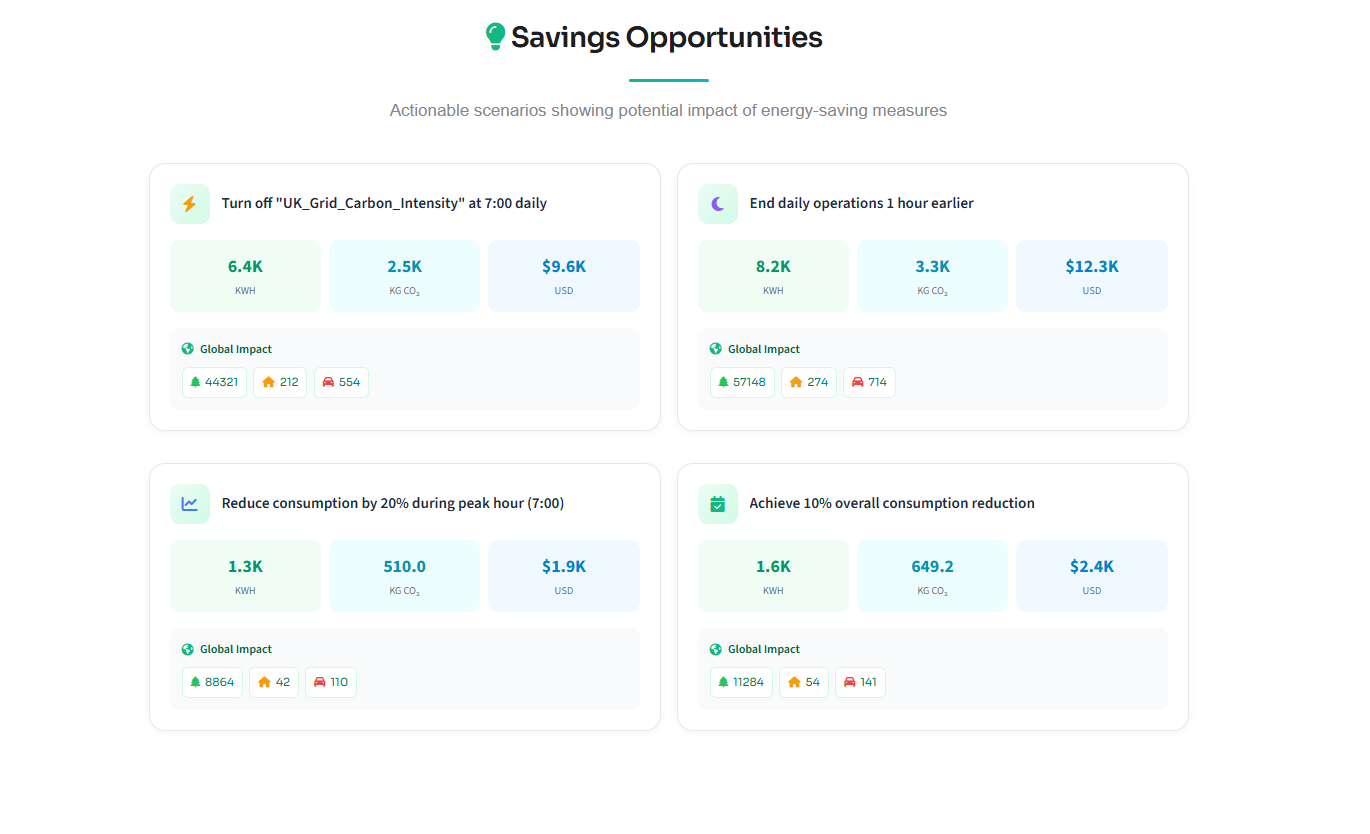Select the 1.3K KWH value
Screen dimensions: 1370x834
[x=245, y=566]
